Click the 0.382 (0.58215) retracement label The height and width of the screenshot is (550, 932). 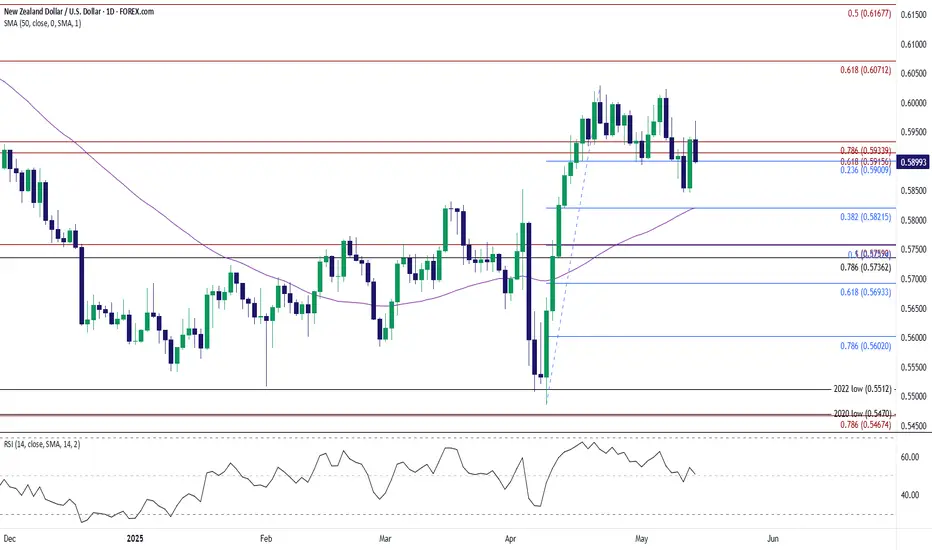coord(865,218)
